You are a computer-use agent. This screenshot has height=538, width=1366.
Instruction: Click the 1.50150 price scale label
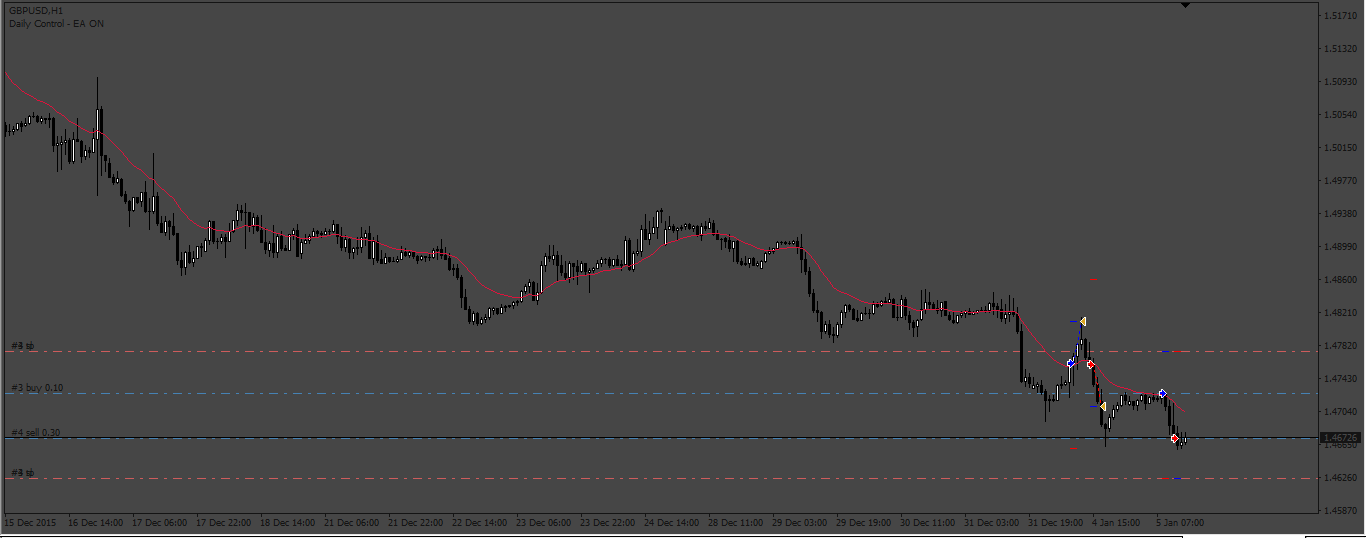1340,148
